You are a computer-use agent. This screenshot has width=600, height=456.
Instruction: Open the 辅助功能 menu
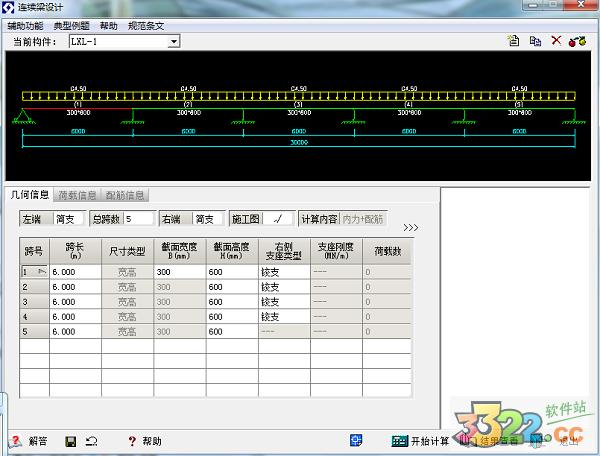[x=25, y=26]
